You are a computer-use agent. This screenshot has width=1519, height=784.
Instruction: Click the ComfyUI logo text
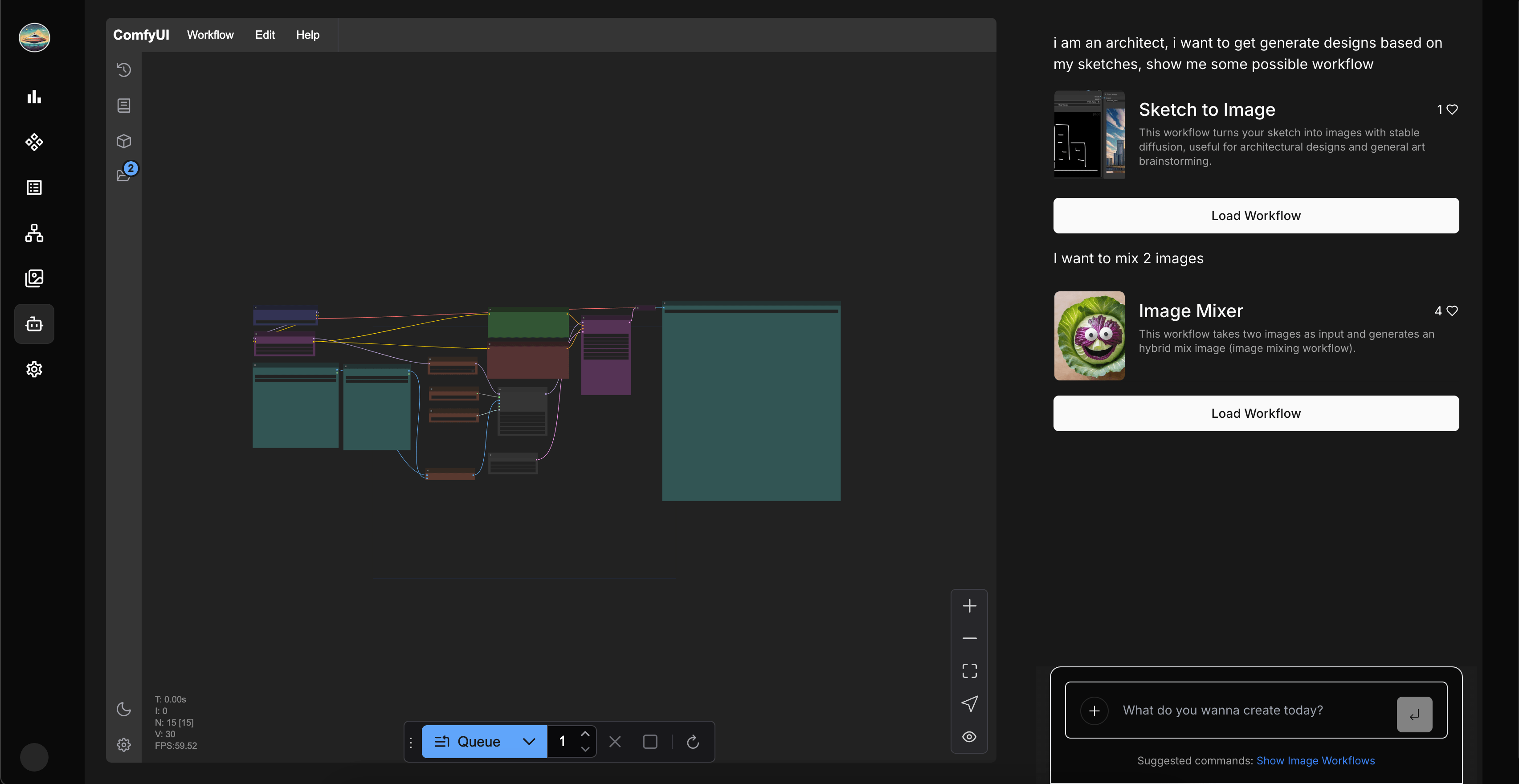(x=141, y=35)
